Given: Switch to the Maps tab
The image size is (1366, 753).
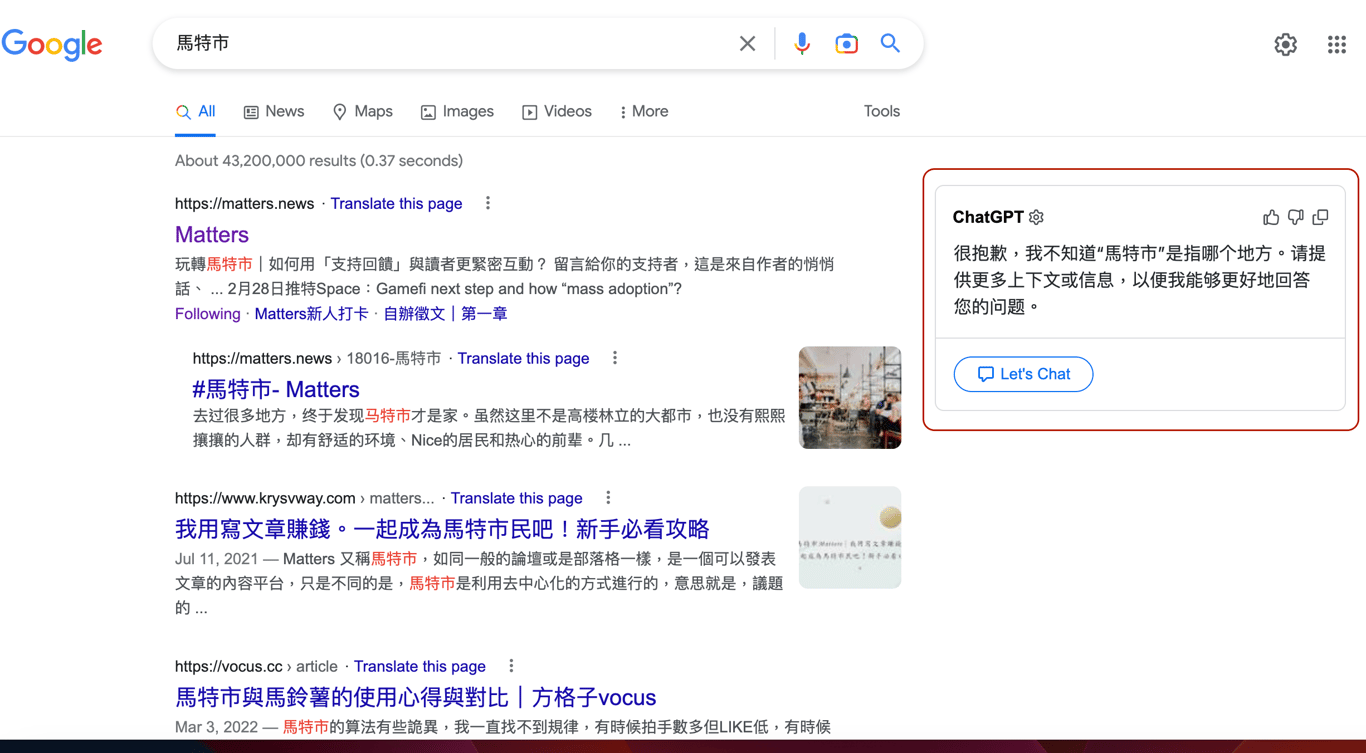Looking at the screenshot, I should point(362,111).
